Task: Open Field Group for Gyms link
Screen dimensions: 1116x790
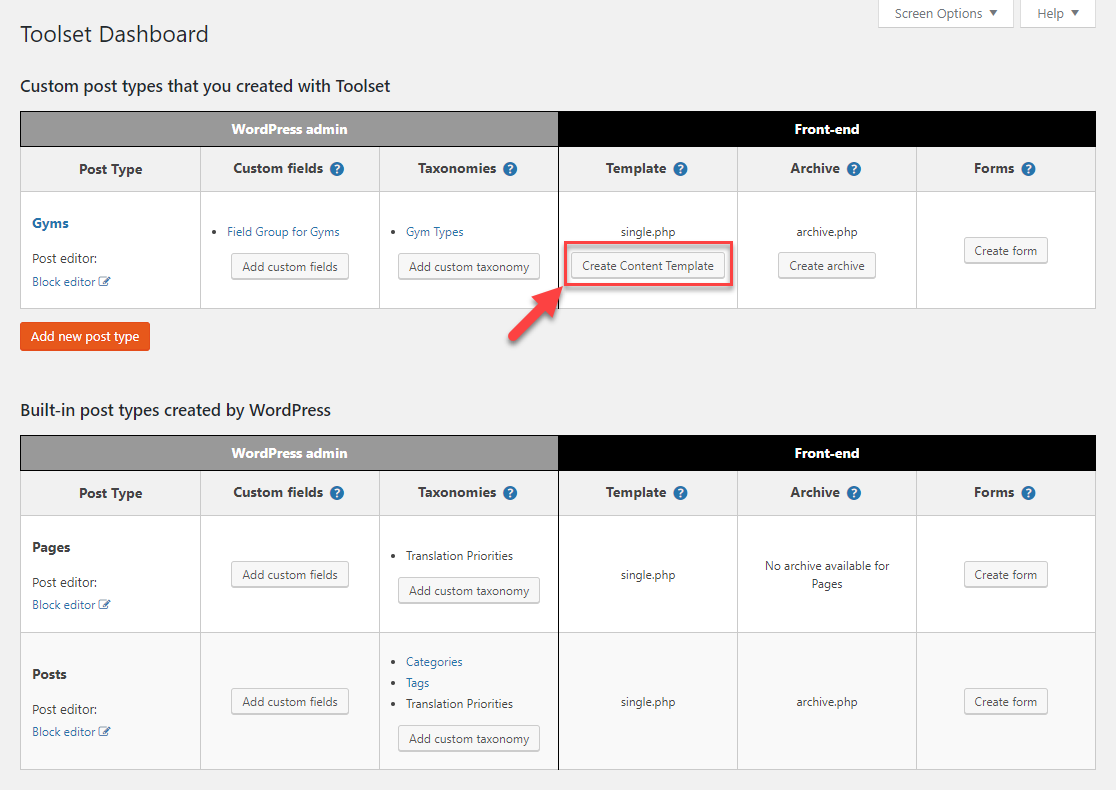Action: click(x=283, y=232)
